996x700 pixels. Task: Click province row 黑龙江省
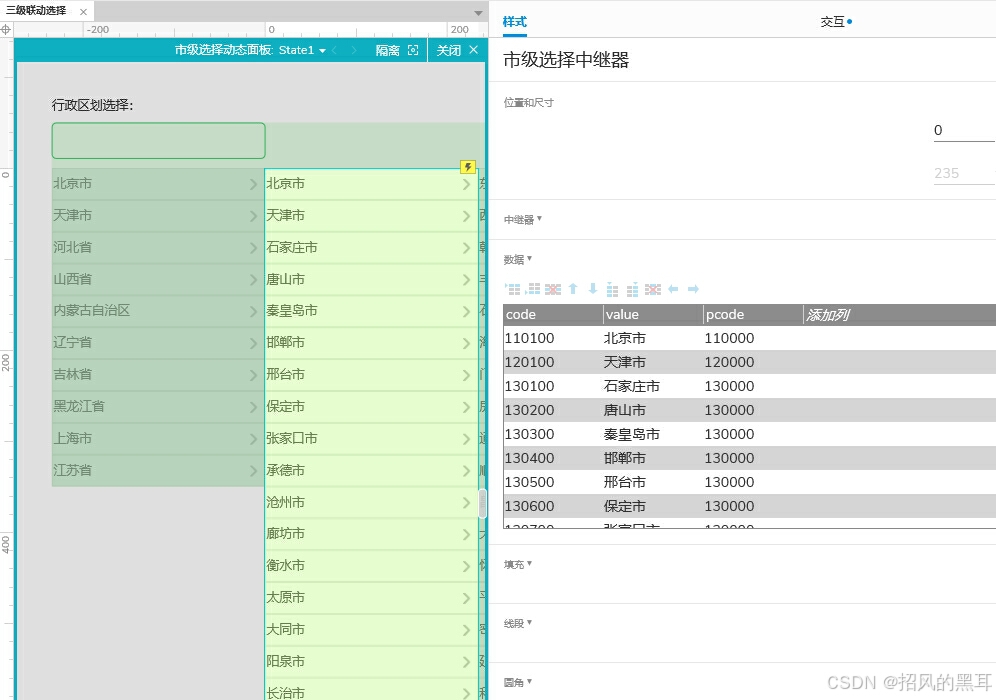click(158, 407)
